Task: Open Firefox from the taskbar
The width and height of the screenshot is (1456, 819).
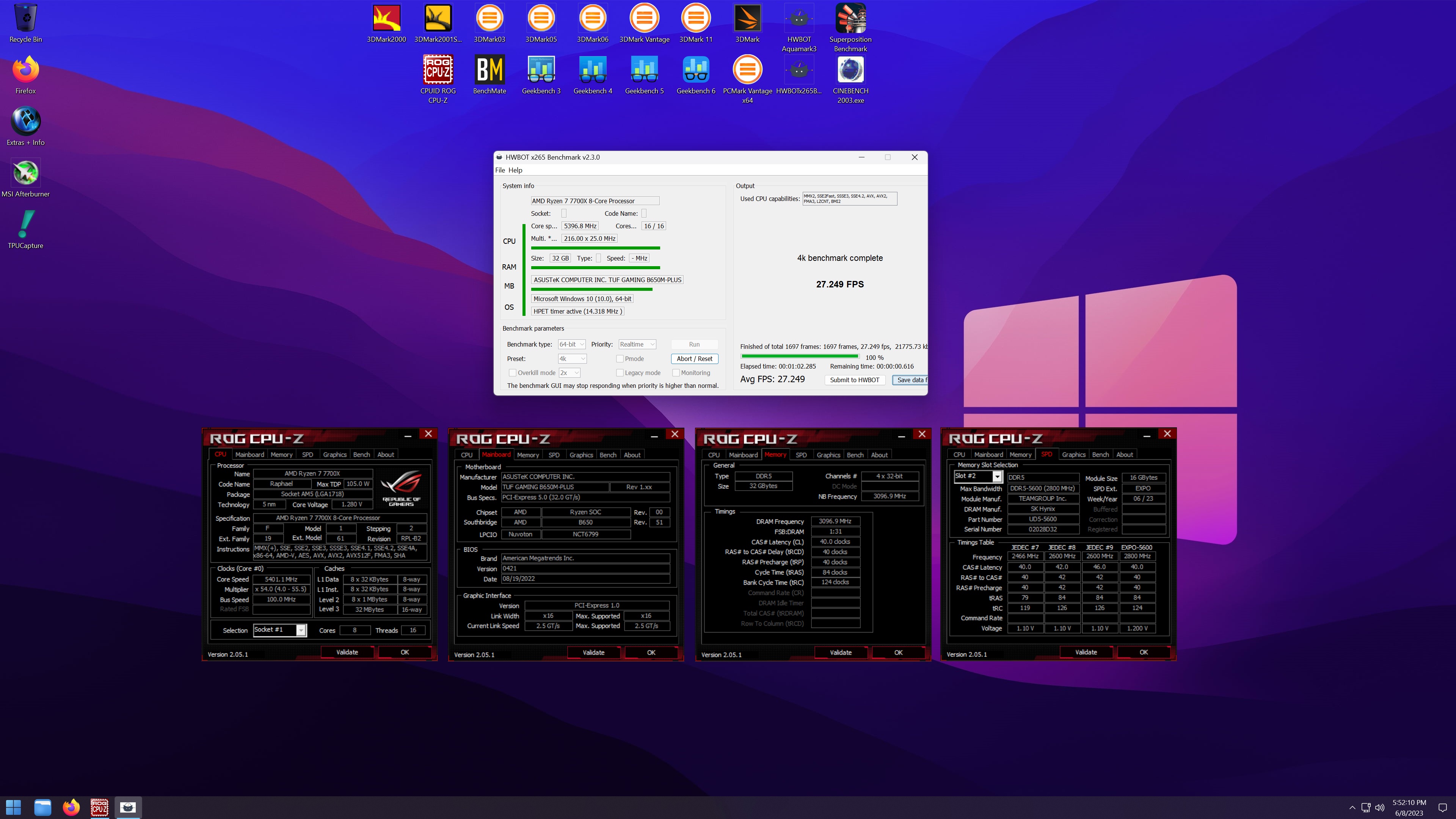Action: (71, 807)
